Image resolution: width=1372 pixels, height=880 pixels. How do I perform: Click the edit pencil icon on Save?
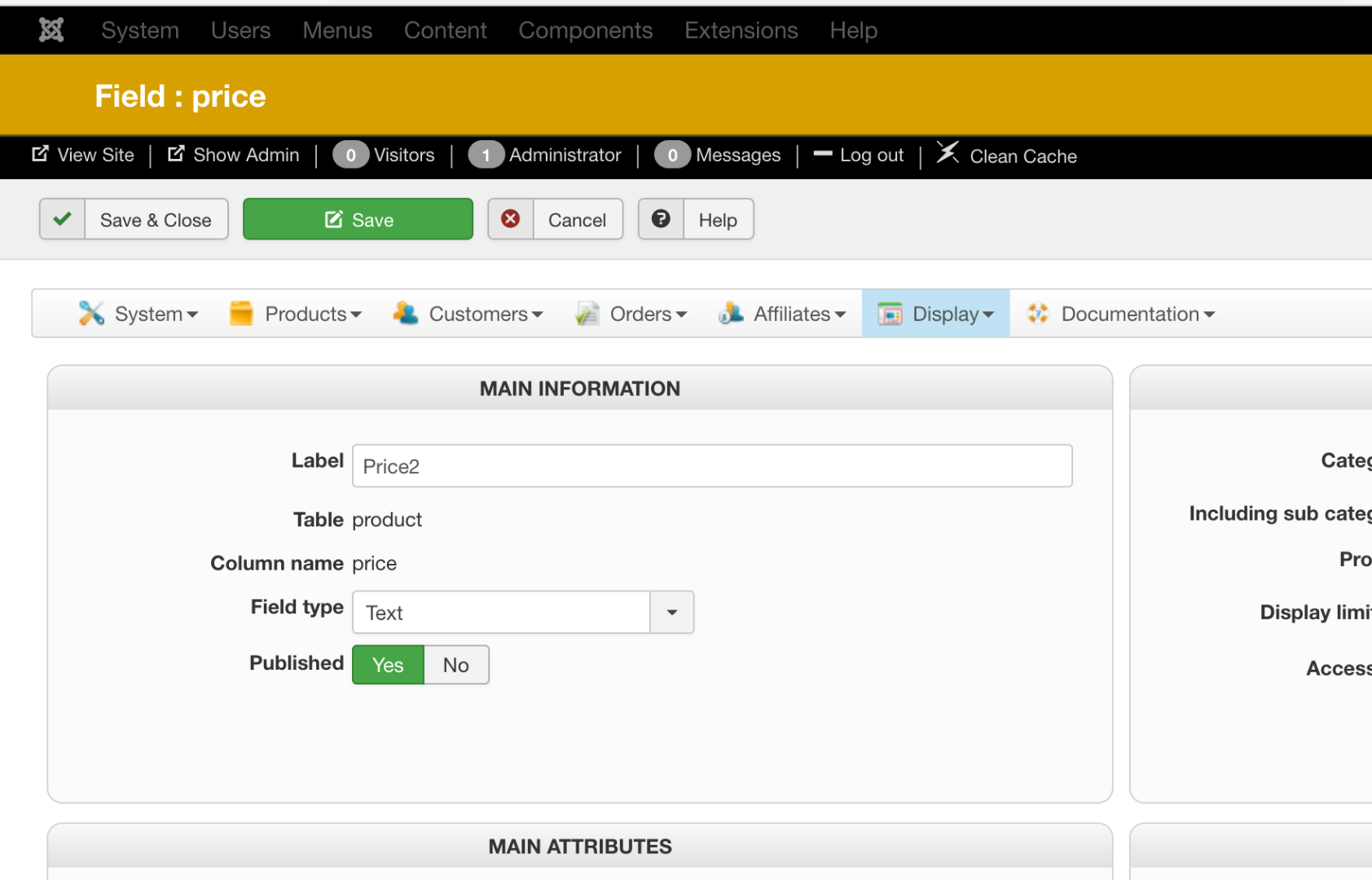tap(334, 219)
